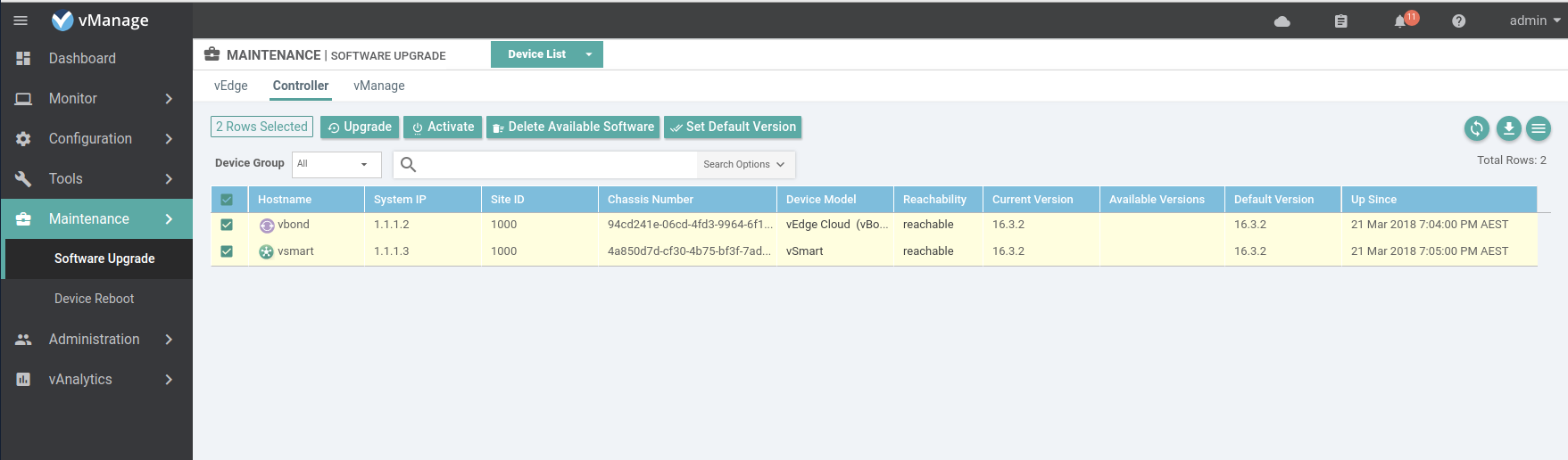Image resolution: width=1568 pixels, height=460 pixels.
Task: Deselect the vsmart row checkbox
Action: pos(227,251)
